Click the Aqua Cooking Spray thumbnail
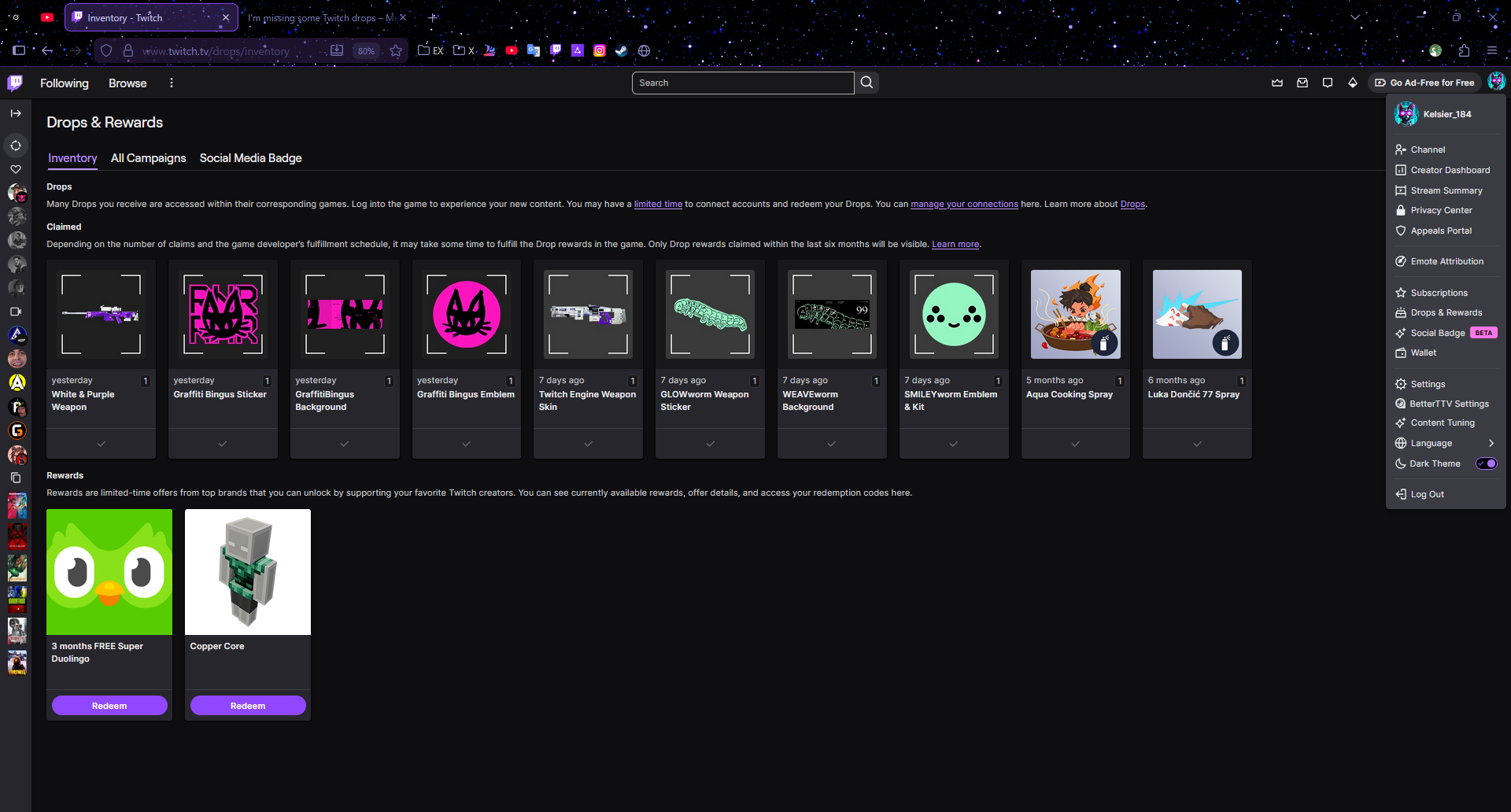The image size is (1511, 812). click(x=1075, y=315)
